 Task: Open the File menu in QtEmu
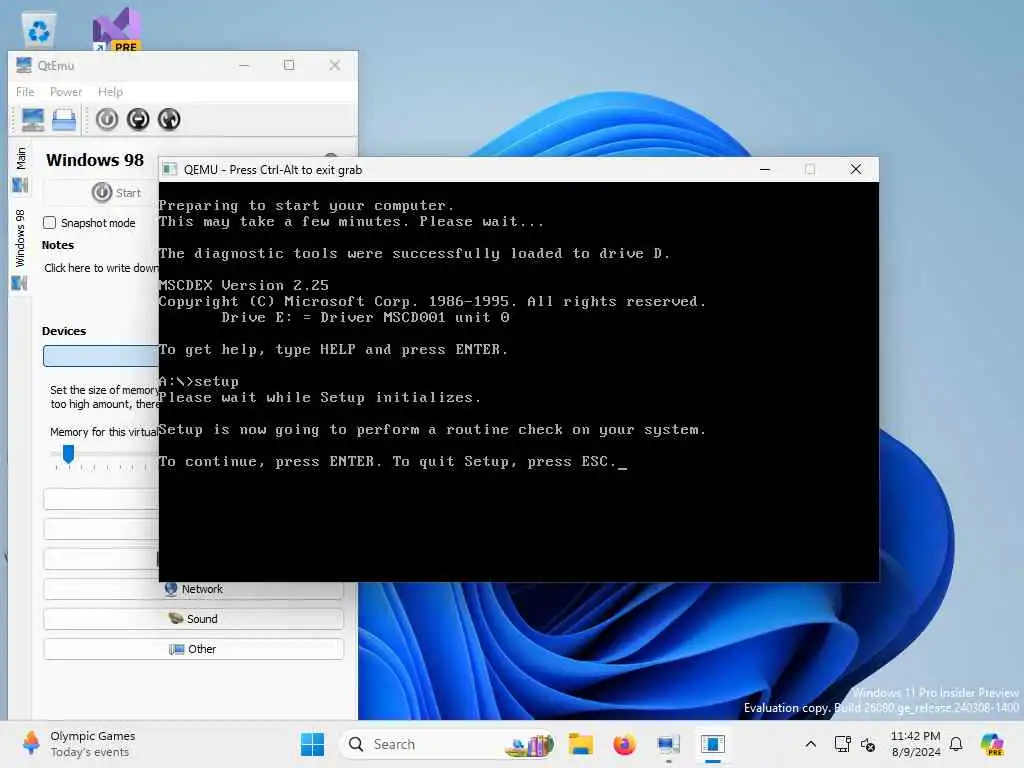(25, 92)
